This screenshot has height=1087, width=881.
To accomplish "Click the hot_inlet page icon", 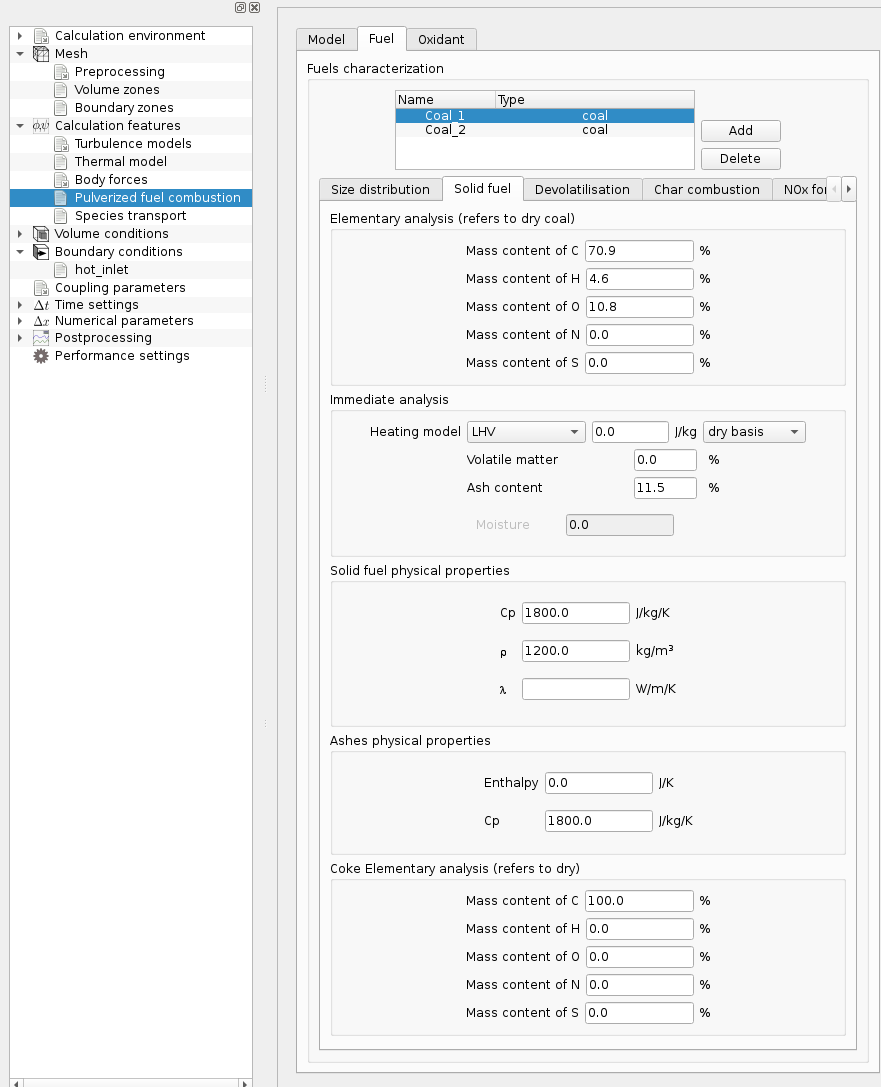I will [61, 270].
